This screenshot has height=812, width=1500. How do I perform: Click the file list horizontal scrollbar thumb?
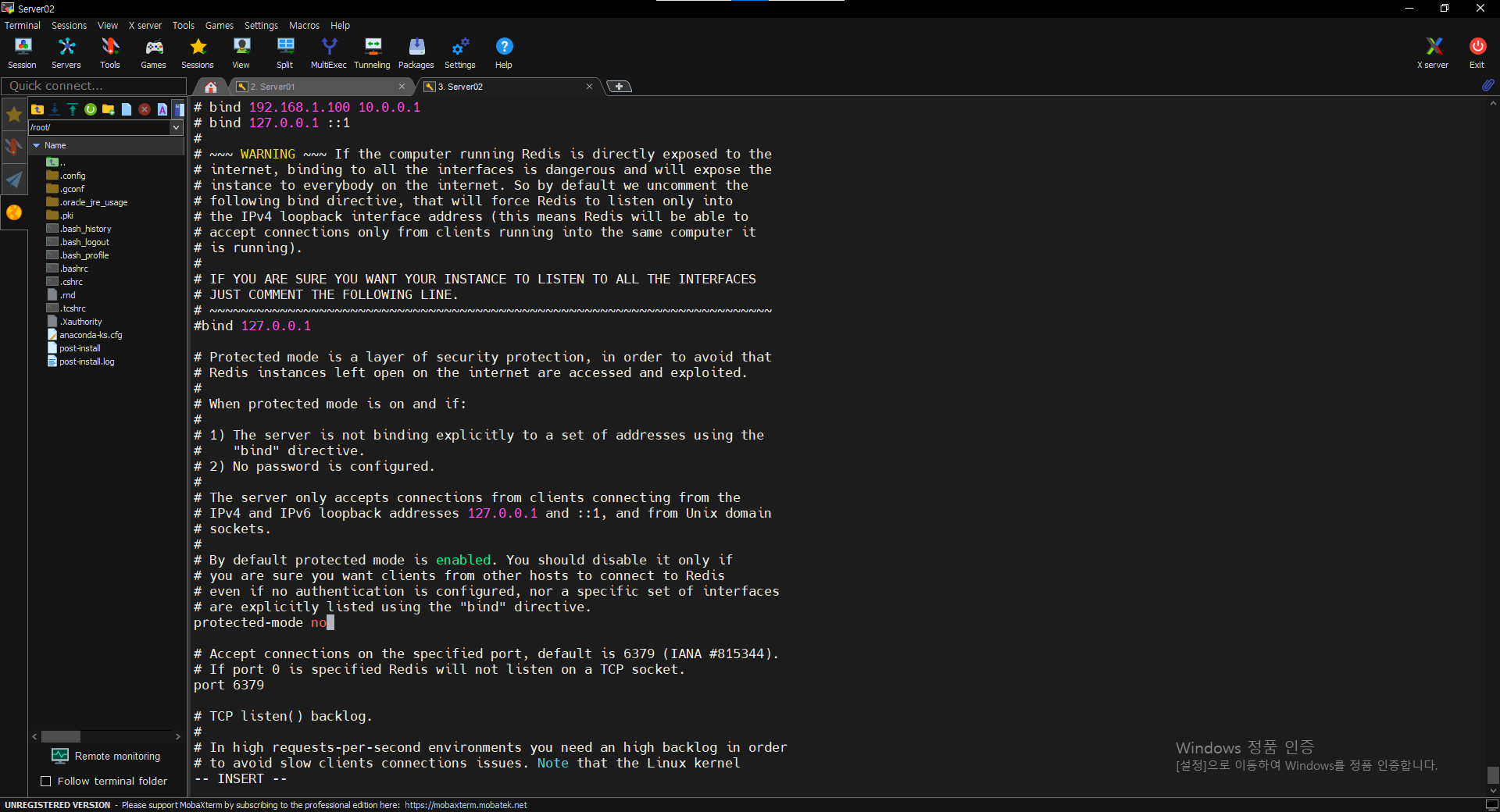(x=61, y=736)
